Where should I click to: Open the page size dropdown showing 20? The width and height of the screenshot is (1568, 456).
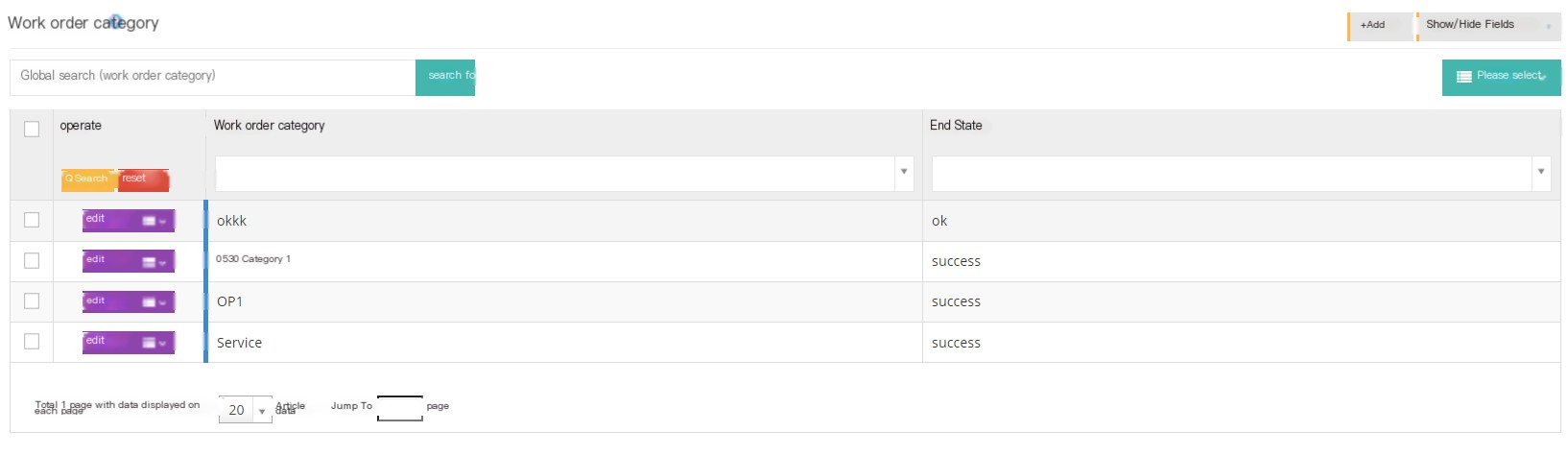pyautogui.click(x=246, y=410)
